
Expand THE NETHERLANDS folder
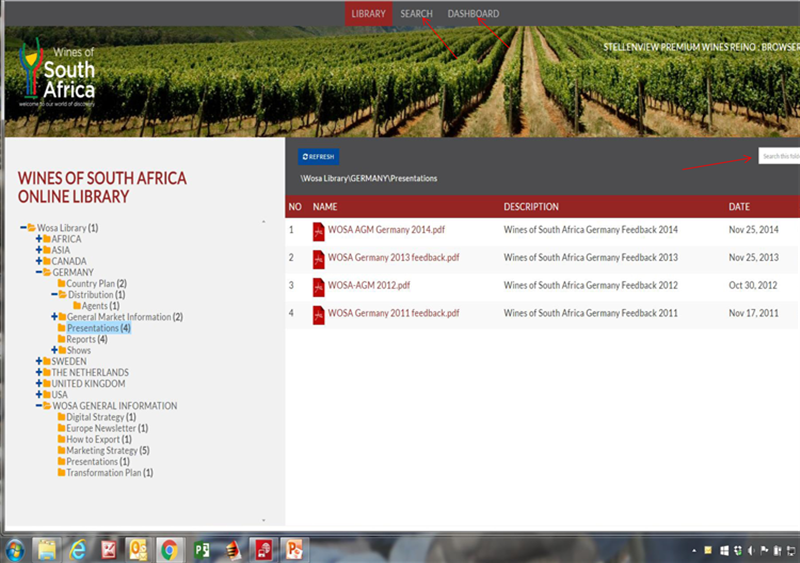pos(39,372)
